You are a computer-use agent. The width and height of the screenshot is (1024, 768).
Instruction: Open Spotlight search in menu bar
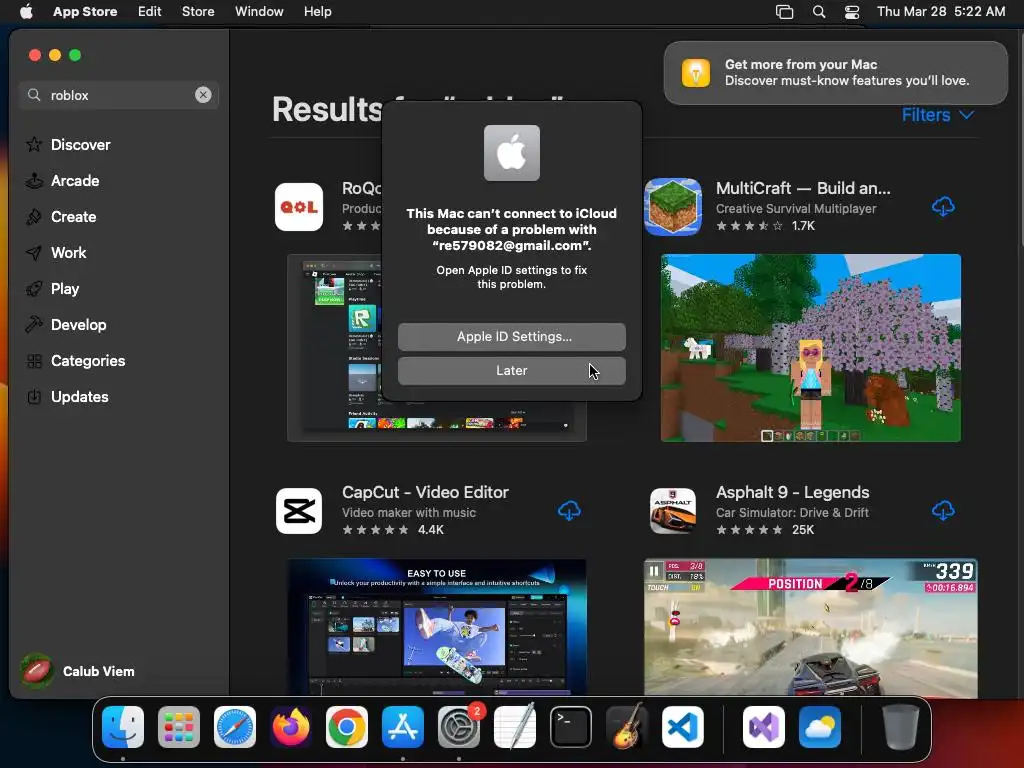click(x=818, y=11)
